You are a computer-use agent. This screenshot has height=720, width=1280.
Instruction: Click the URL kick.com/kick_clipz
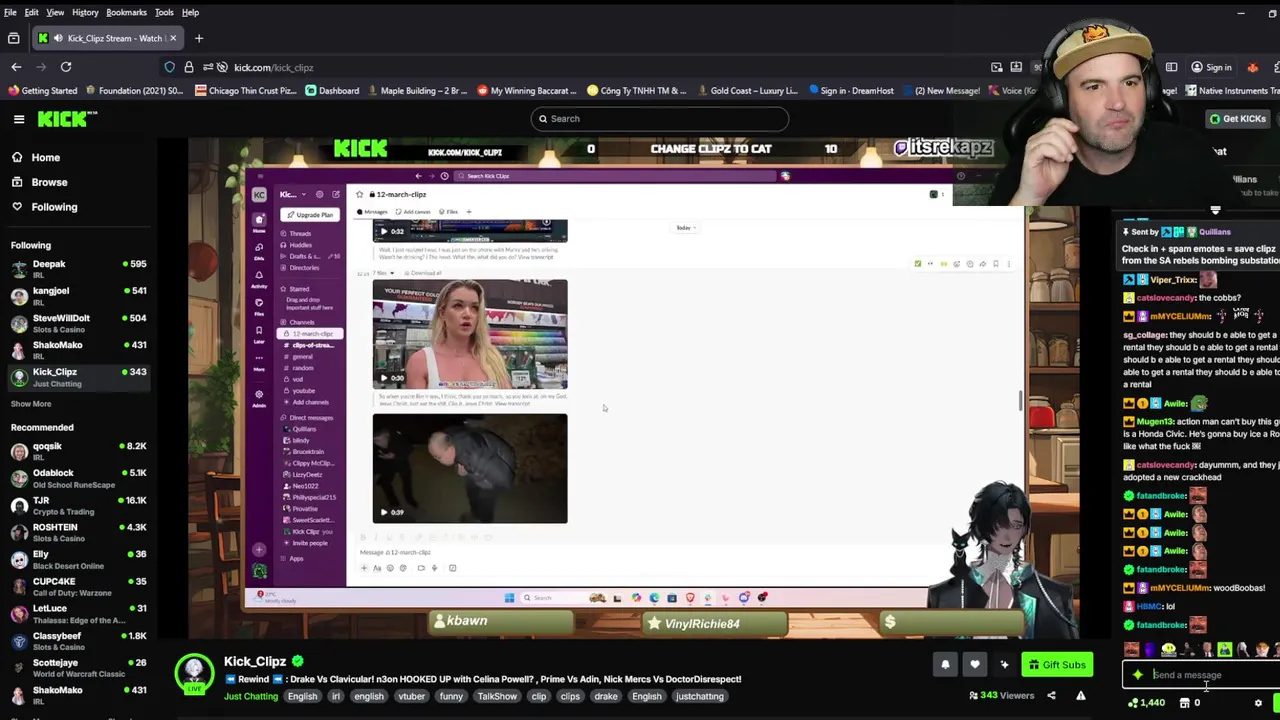[273, 67]
